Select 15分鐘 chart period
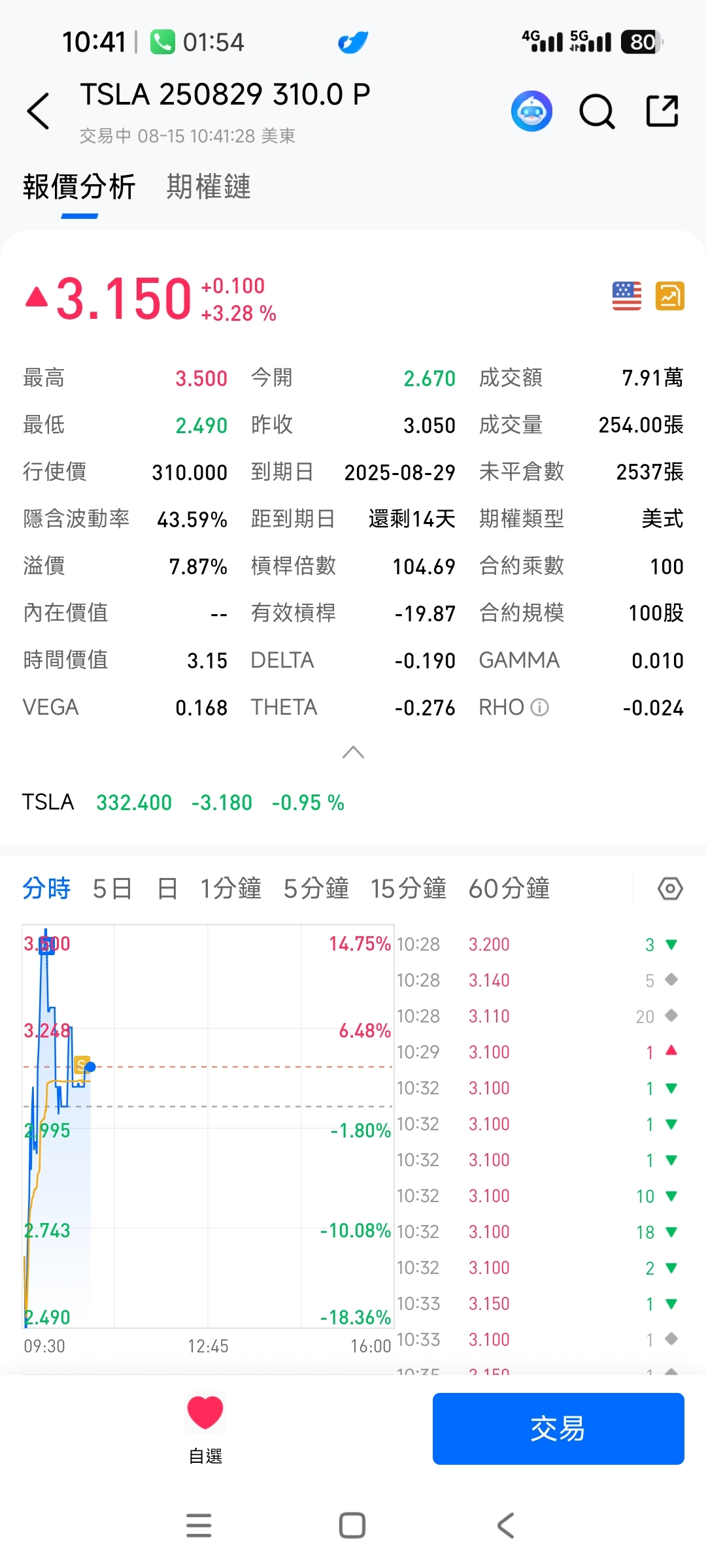 click(x=409, y=889)
